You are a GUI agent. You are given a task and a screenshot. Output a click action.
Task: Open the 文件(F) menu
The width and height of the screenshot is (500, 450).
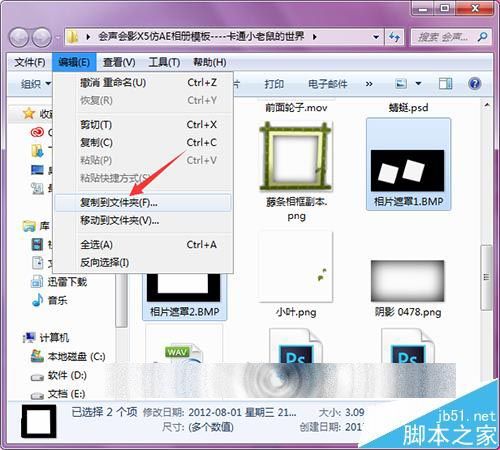point(30,62)
